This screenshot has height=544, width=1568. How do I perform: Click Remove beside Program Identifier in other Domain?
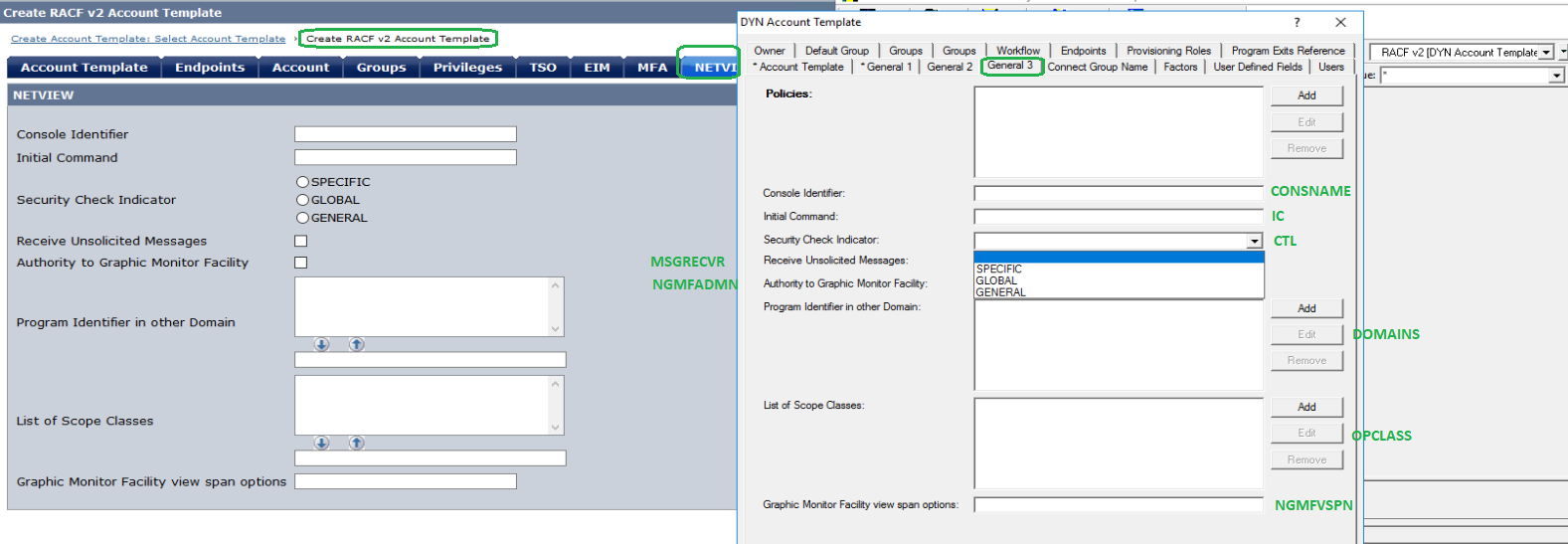tap(1307, 361)
